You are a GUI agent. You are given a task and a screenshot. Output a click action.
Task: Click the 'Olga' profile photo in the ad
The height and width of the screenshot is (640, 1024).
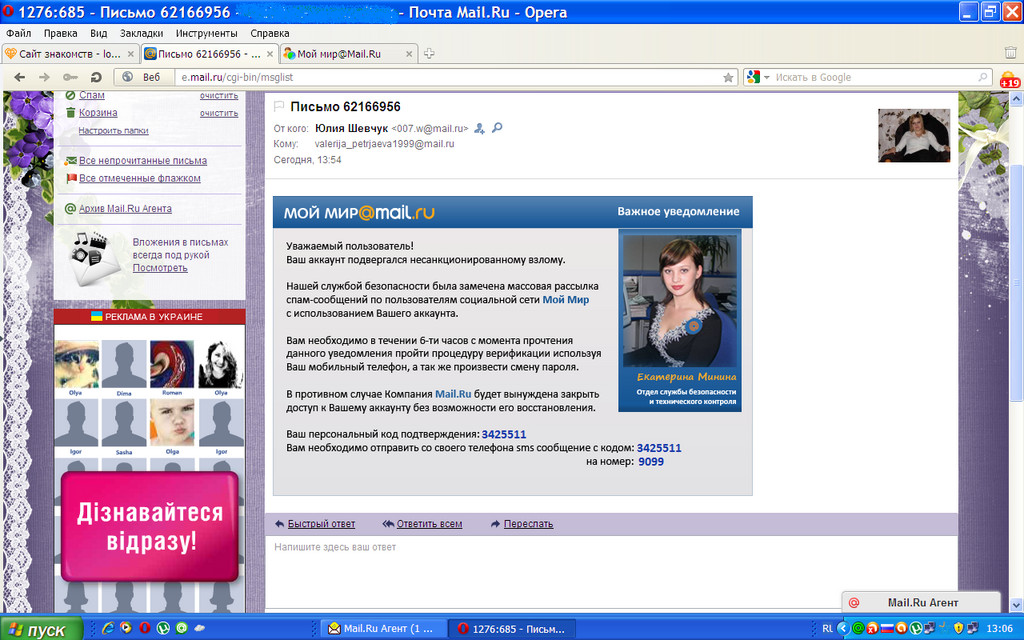click(172, 423)
